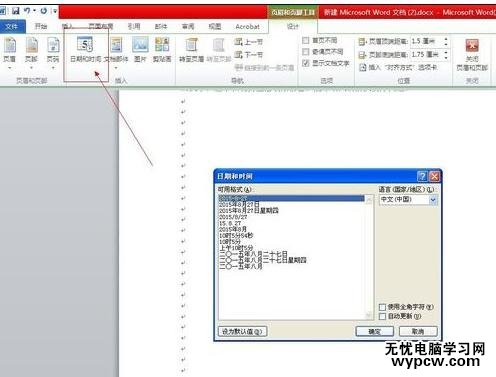Check 使用全角字符 (Use full-width characters)
The width and height of the screenshot is (496, 377).
click(382, 307)
